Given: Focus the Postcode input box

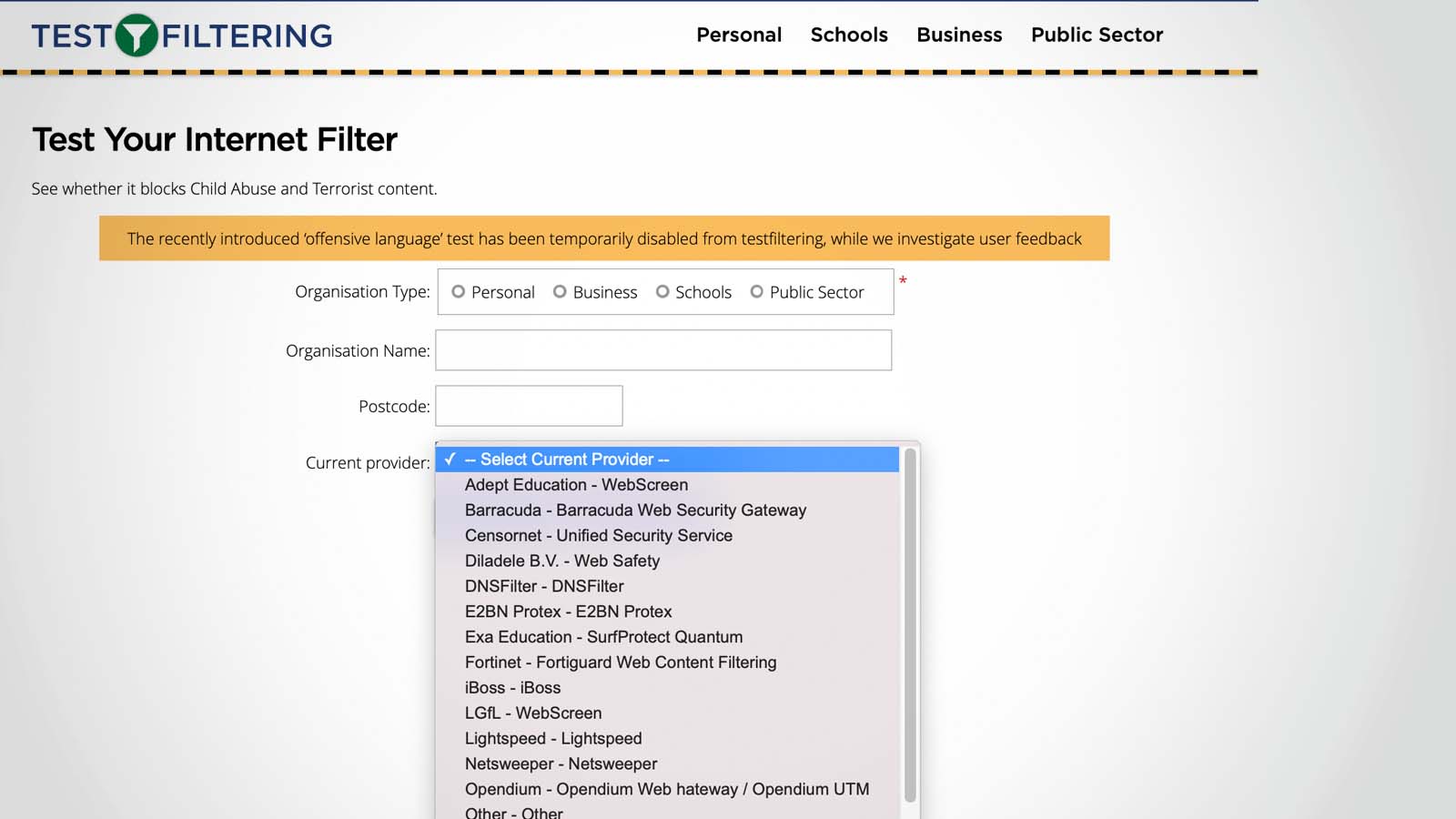Looking at the screenshot, I should point(529,406).
